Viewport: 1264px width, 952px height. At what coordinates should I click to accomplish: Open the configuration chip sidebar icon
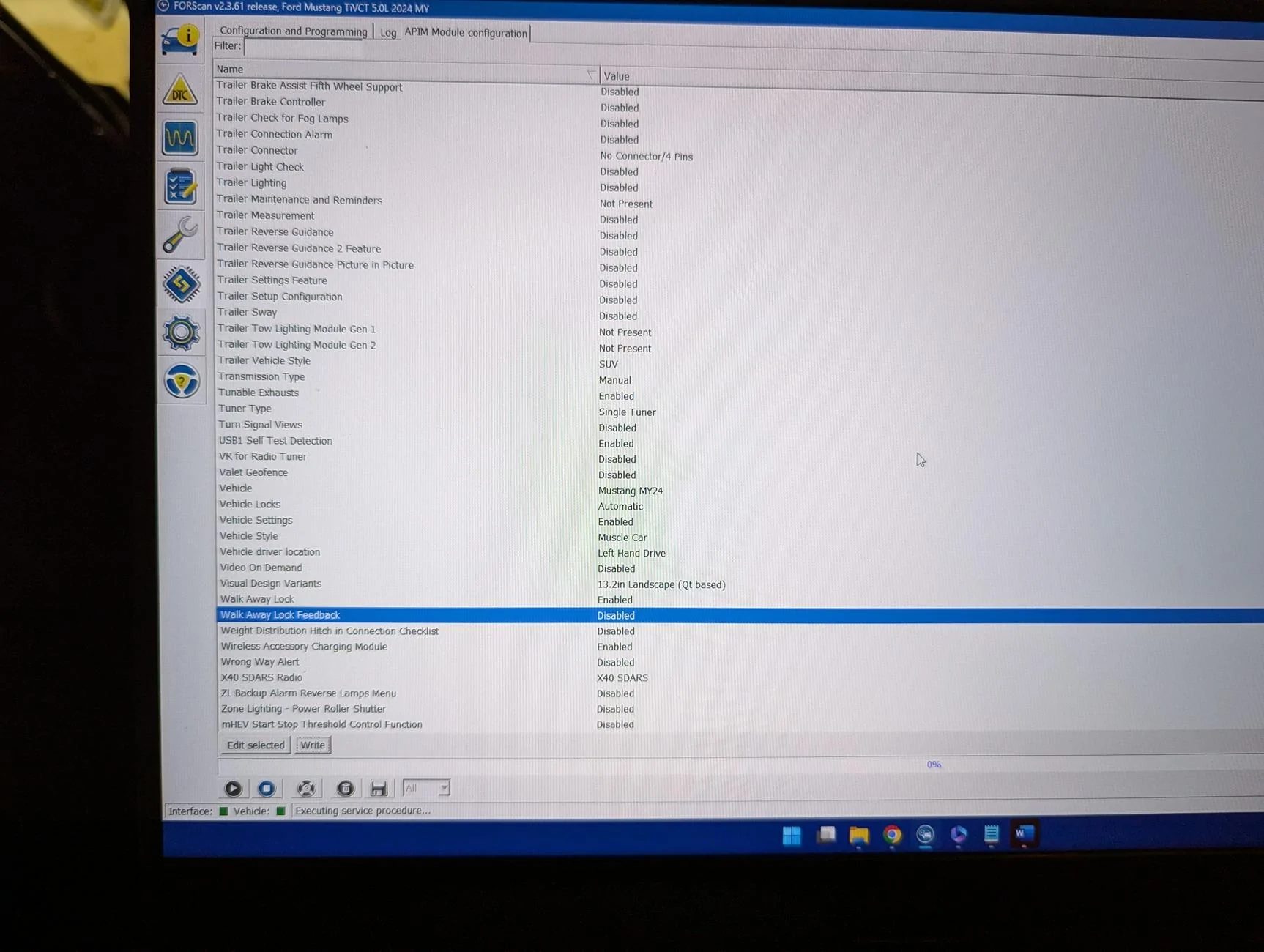click(x=181, y=284)
